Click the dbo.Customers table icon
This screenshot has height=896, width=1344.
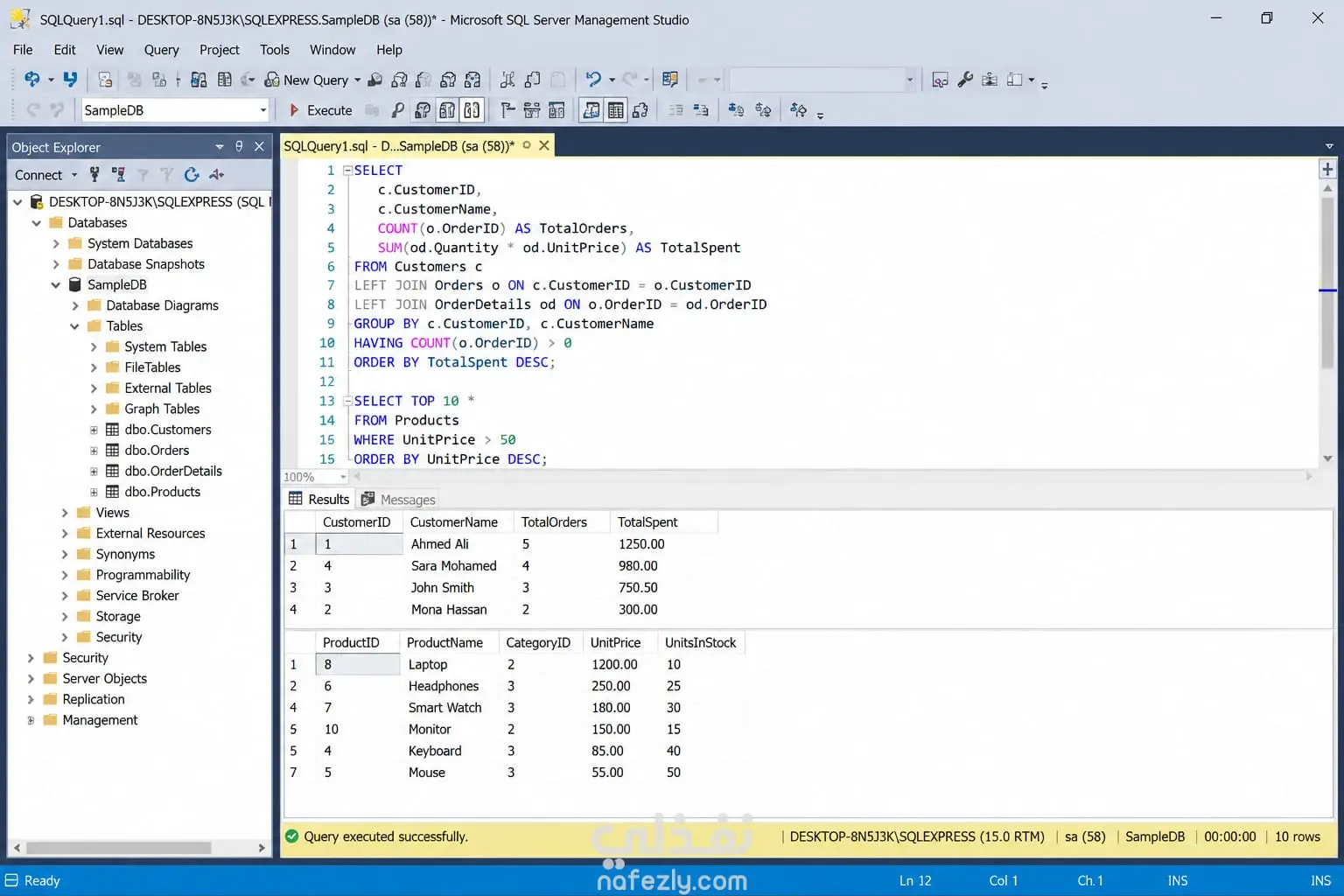[112, 430]
